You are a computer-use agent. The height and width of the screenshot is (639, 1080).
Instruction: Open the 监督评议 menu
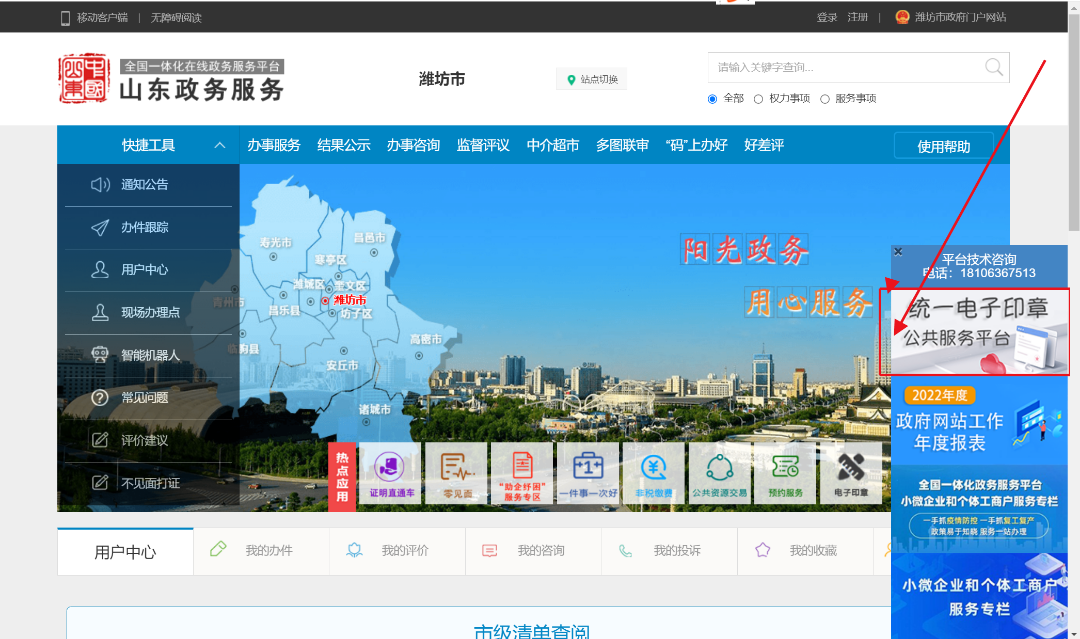click(x=483, y=145)
